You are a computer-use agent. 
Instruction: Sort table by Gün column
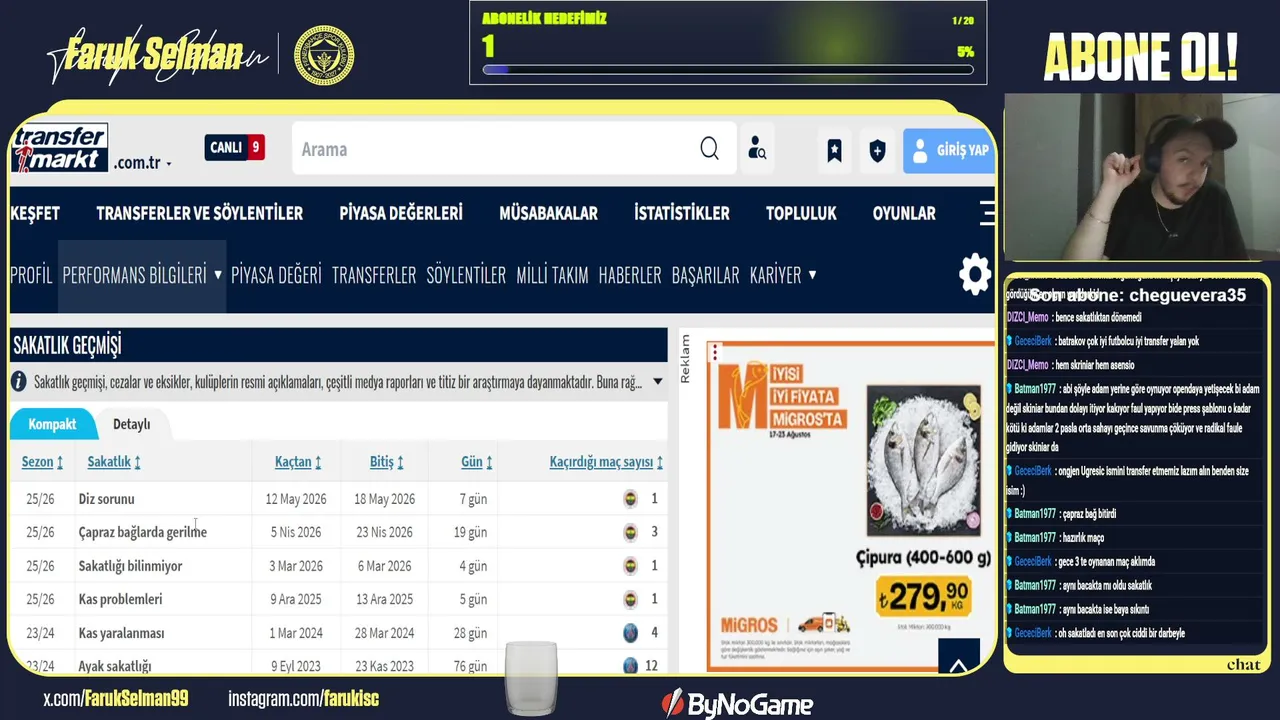[x=476, y=462]
